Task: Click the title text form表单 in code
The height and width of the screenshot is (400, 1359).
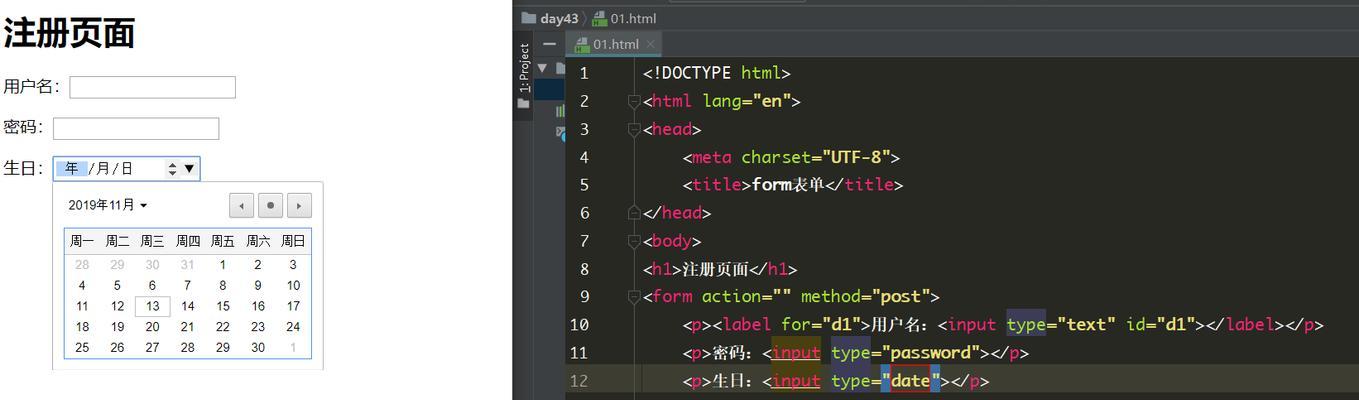Action: pyautogui.click(x=788, y=185)
